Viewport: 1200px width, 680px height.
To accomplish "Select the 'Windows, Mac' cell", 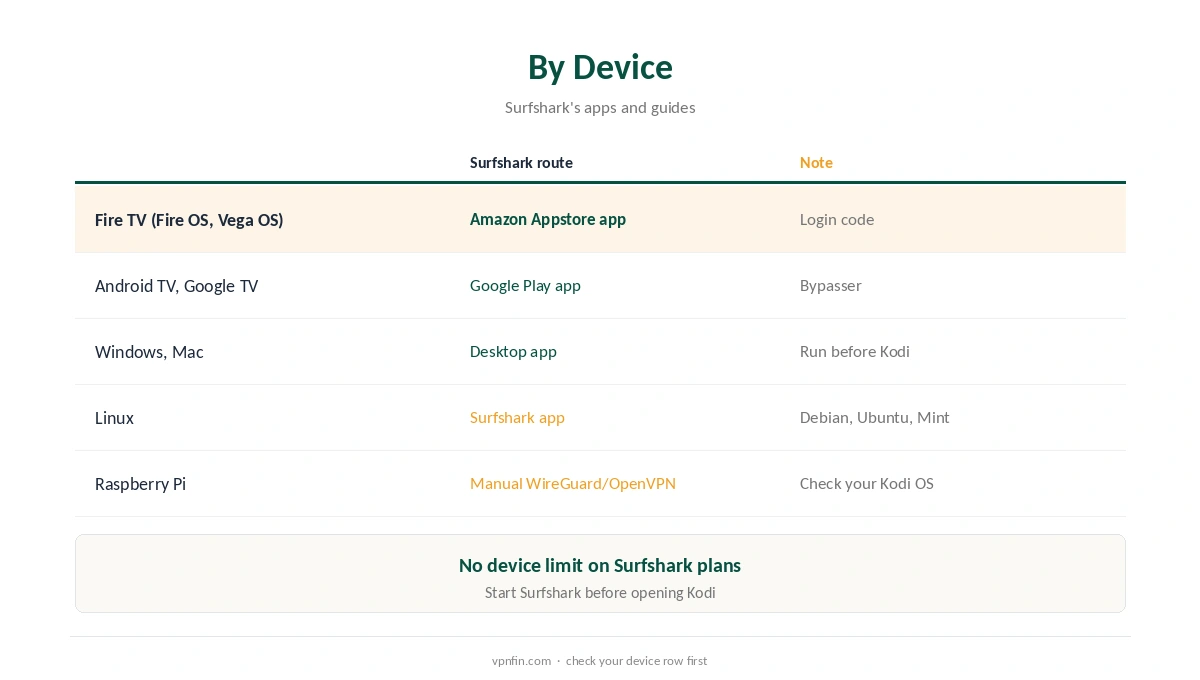I will click(149, 352).
